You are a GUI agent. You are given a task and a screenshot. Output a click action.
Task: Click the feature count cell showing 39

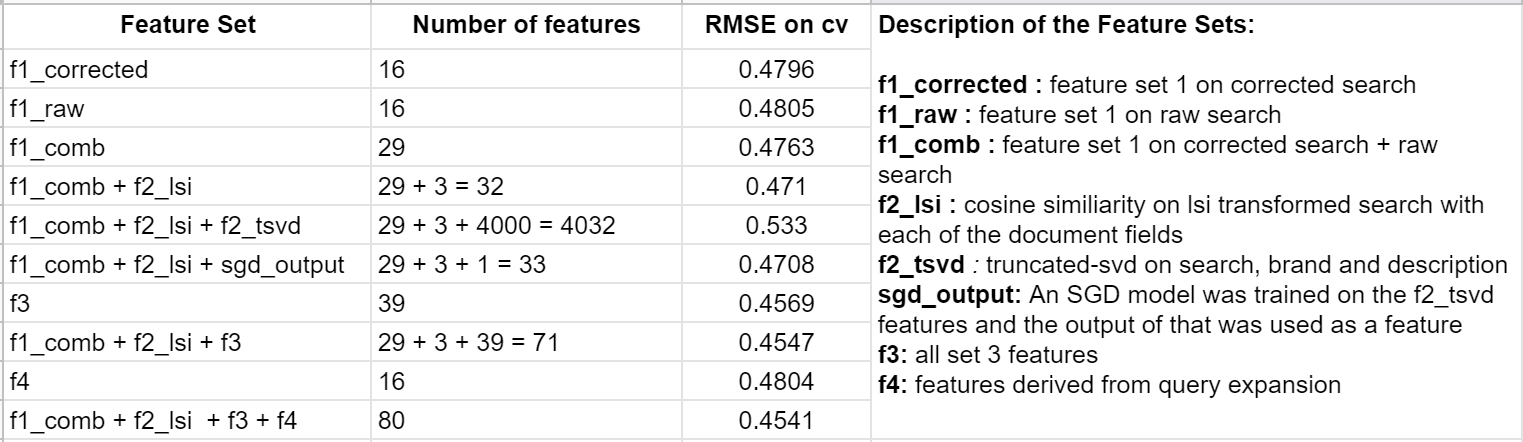click(391, 303)
